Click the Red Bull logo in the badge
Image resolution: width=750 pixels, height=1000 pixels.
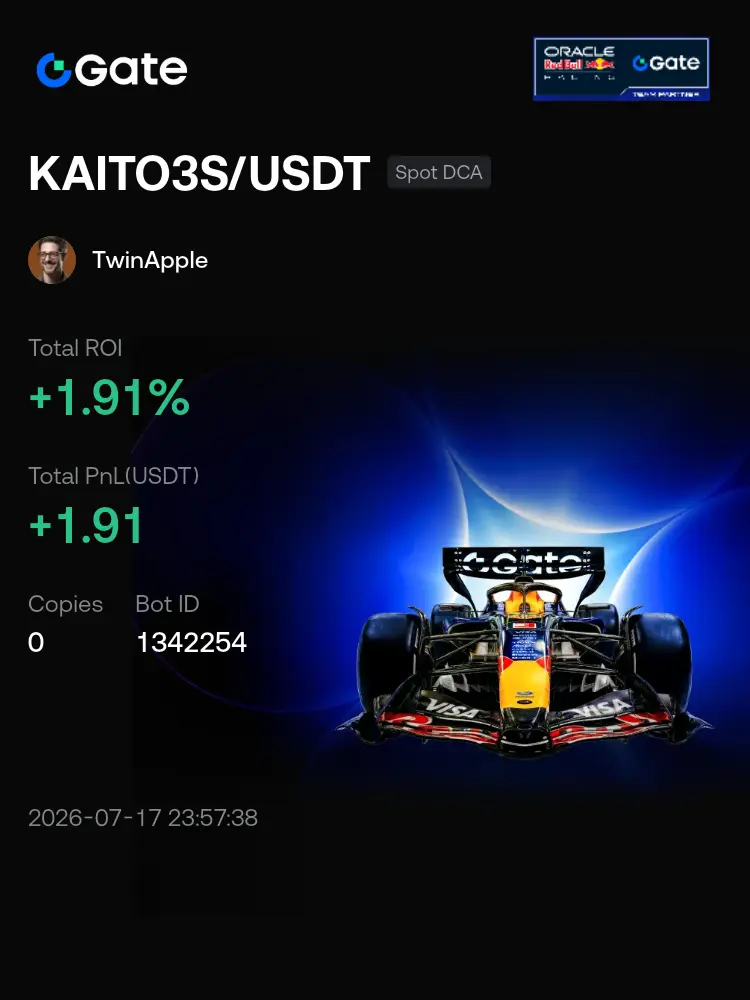[x=579, y=64]
